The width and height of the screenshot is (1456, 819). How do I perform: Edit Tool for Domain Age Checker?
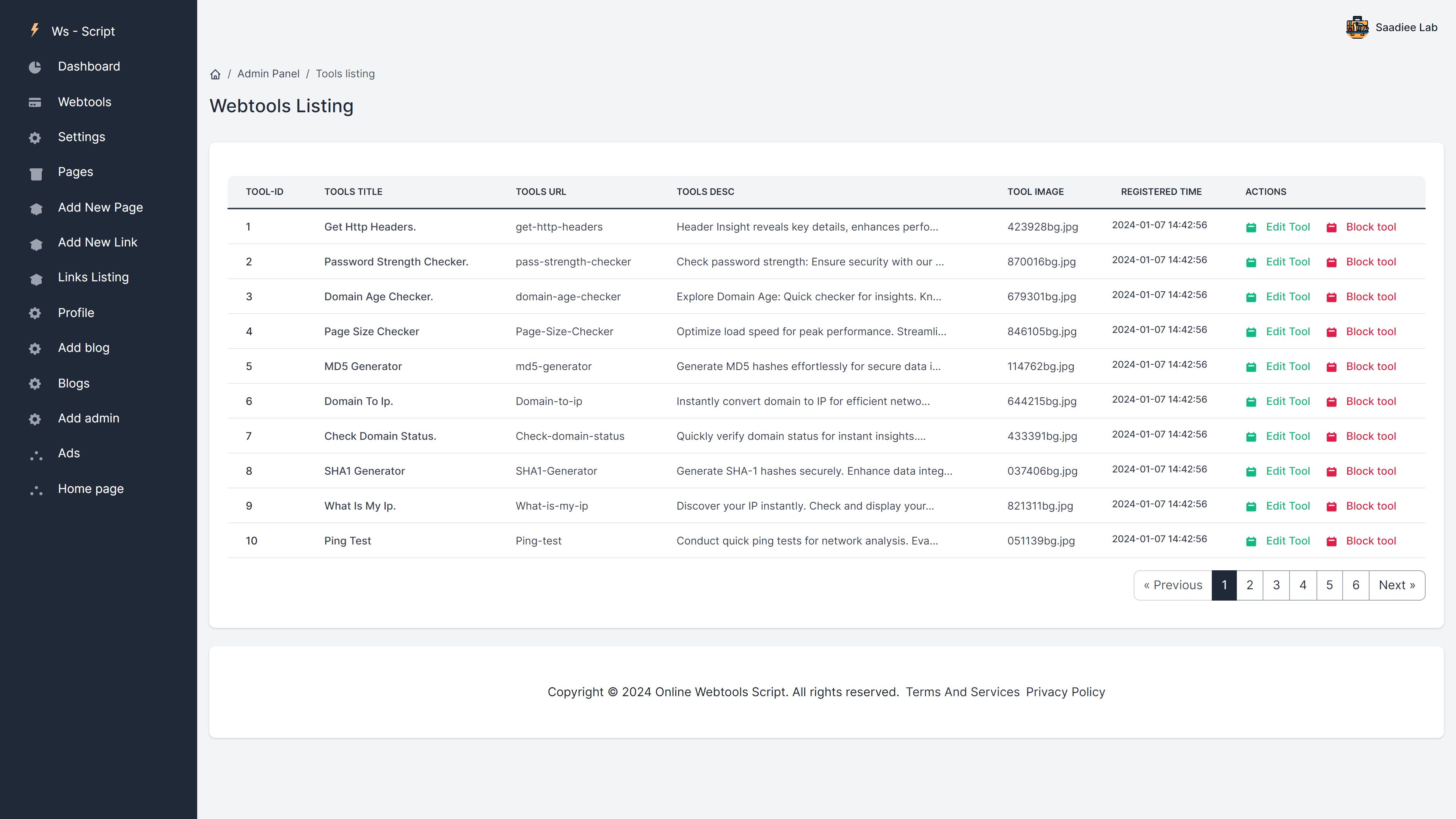point(1288,297)
